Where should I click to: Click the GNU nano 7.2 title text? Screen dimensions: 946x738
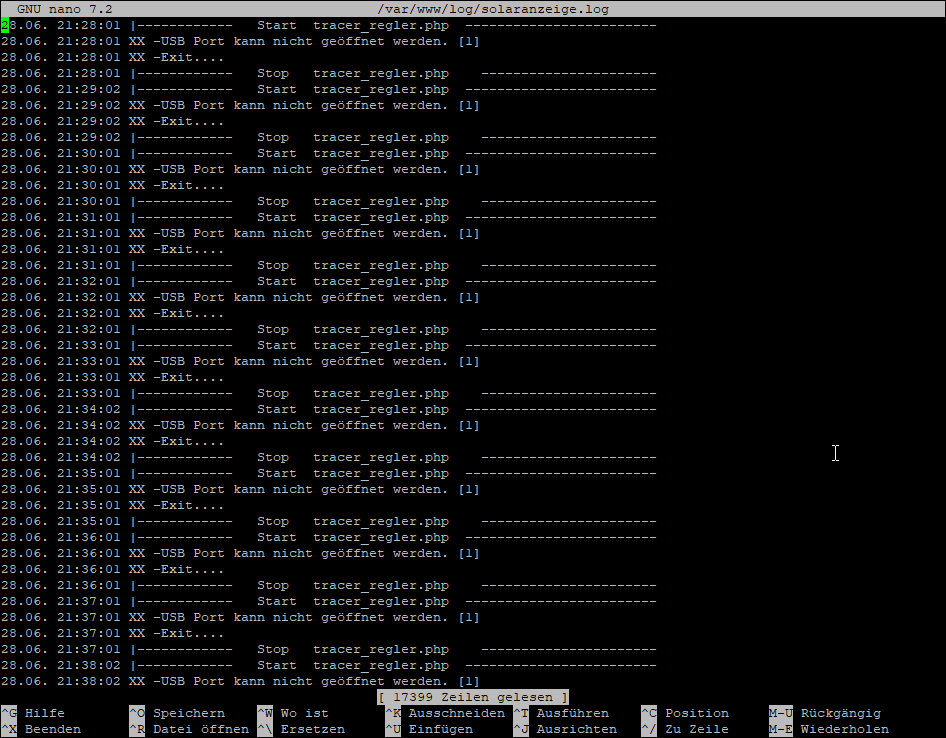coord(64,9)
